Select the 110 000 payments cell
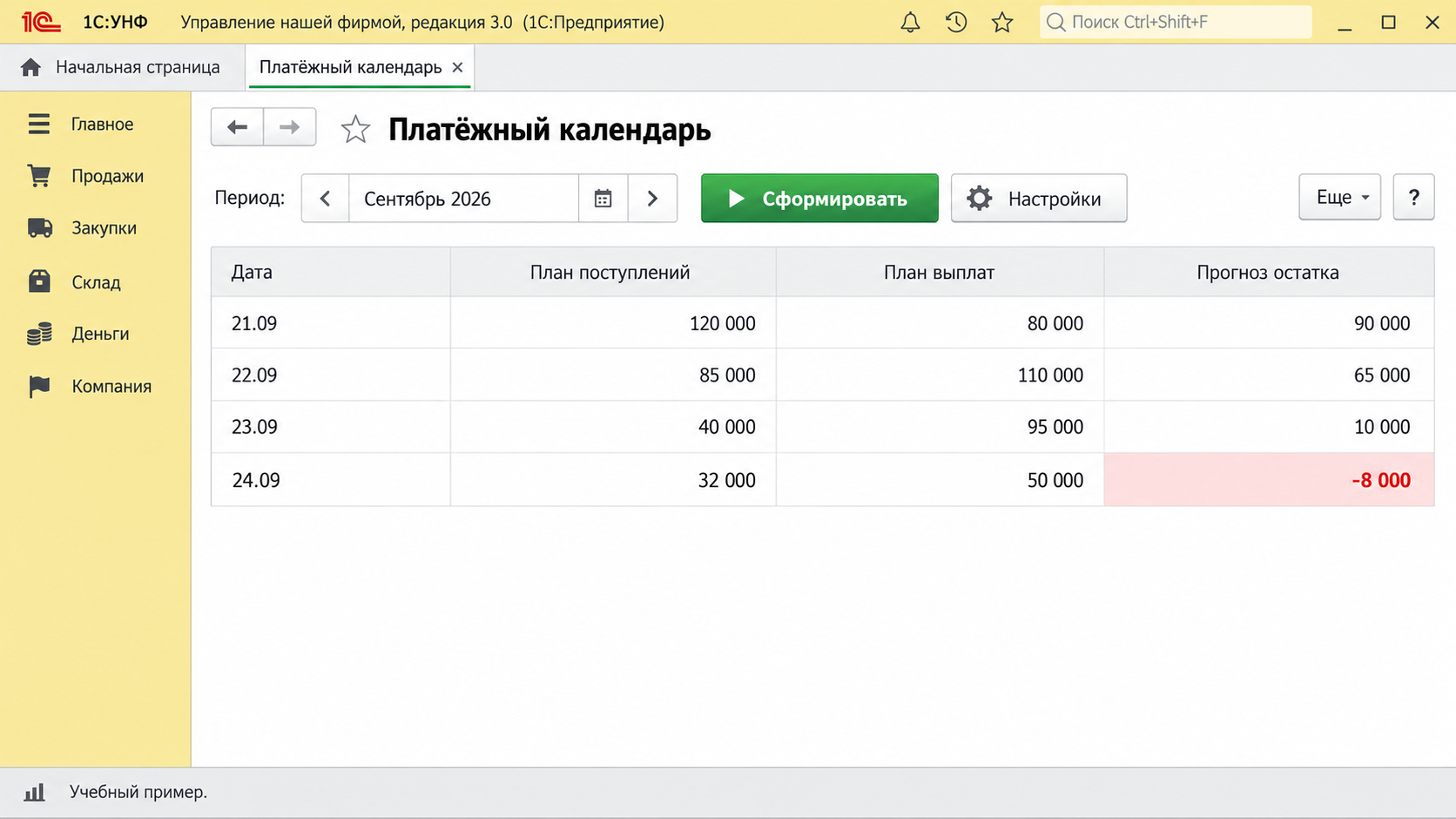Viewport: 1456px width, 819px height. pyautogui.click(x=940, y=376)
